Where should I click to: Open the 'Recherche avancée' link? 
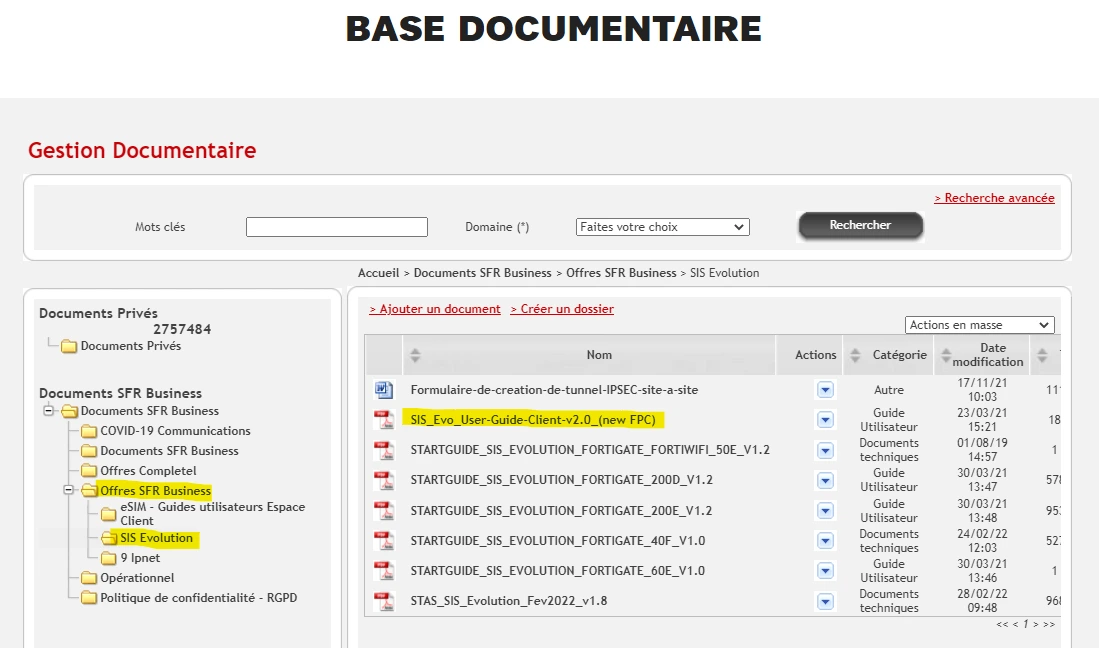point(994,197)
